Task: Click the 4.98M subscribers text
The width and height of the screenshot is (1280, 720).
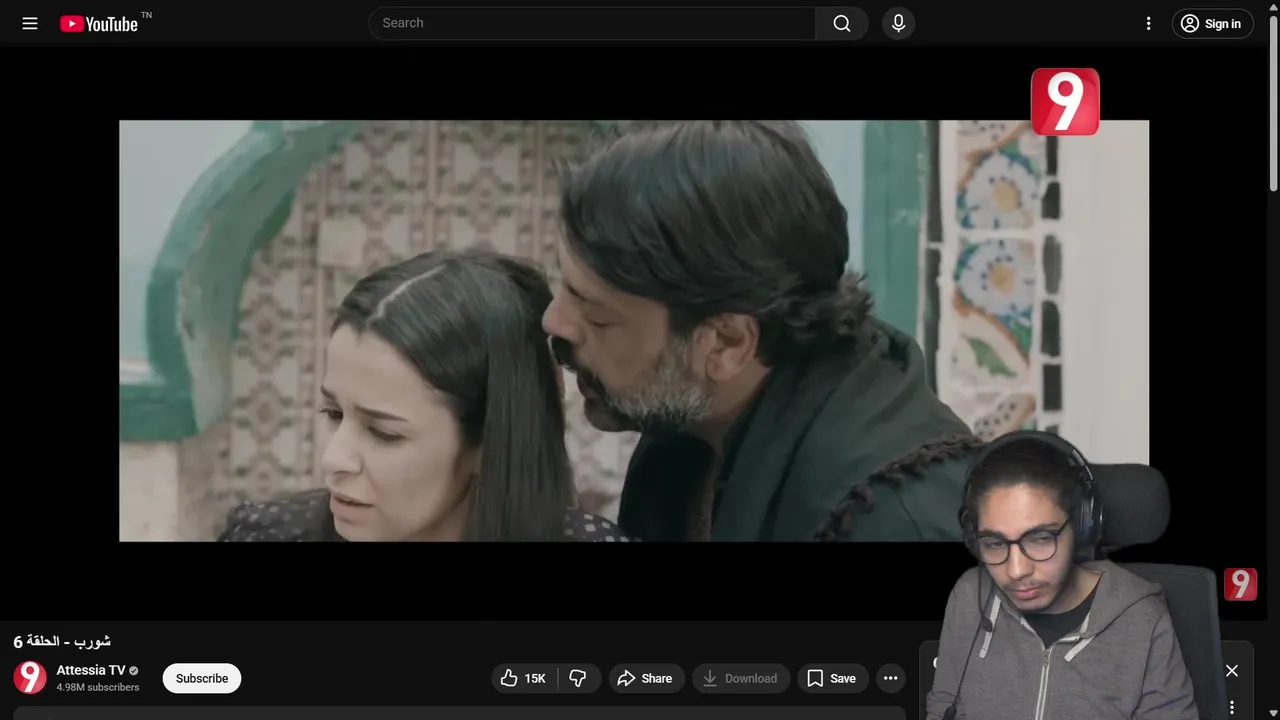Action: 98,688
